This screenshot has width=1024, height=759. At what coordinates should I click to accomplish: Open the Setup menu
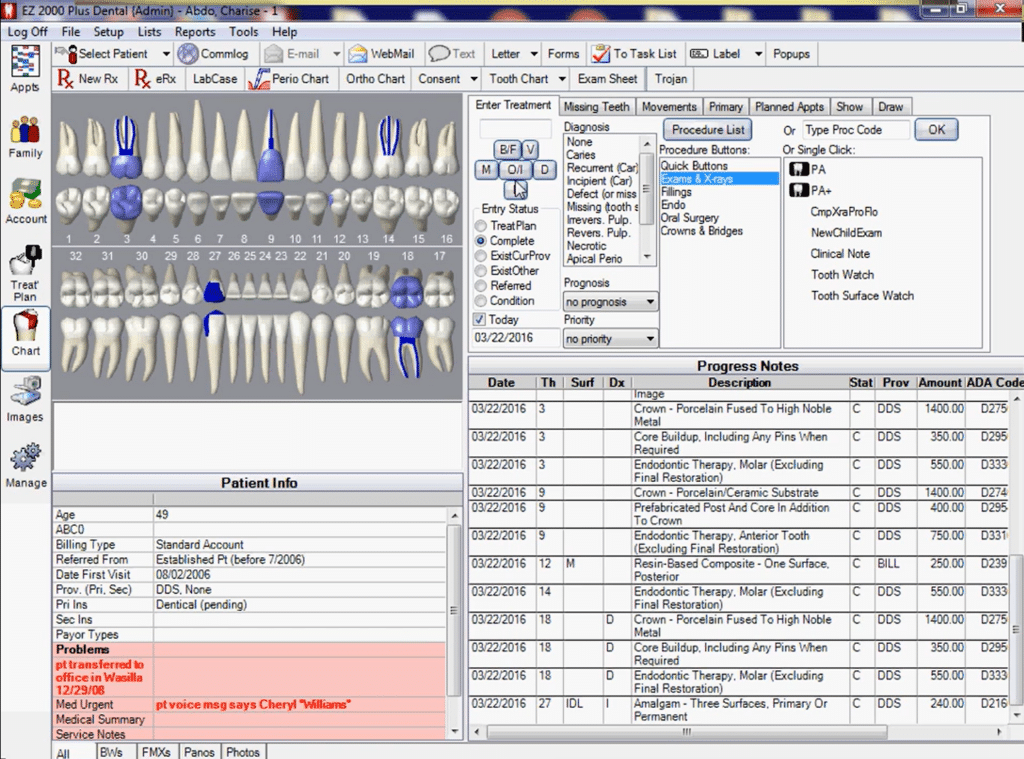point(108,31)
